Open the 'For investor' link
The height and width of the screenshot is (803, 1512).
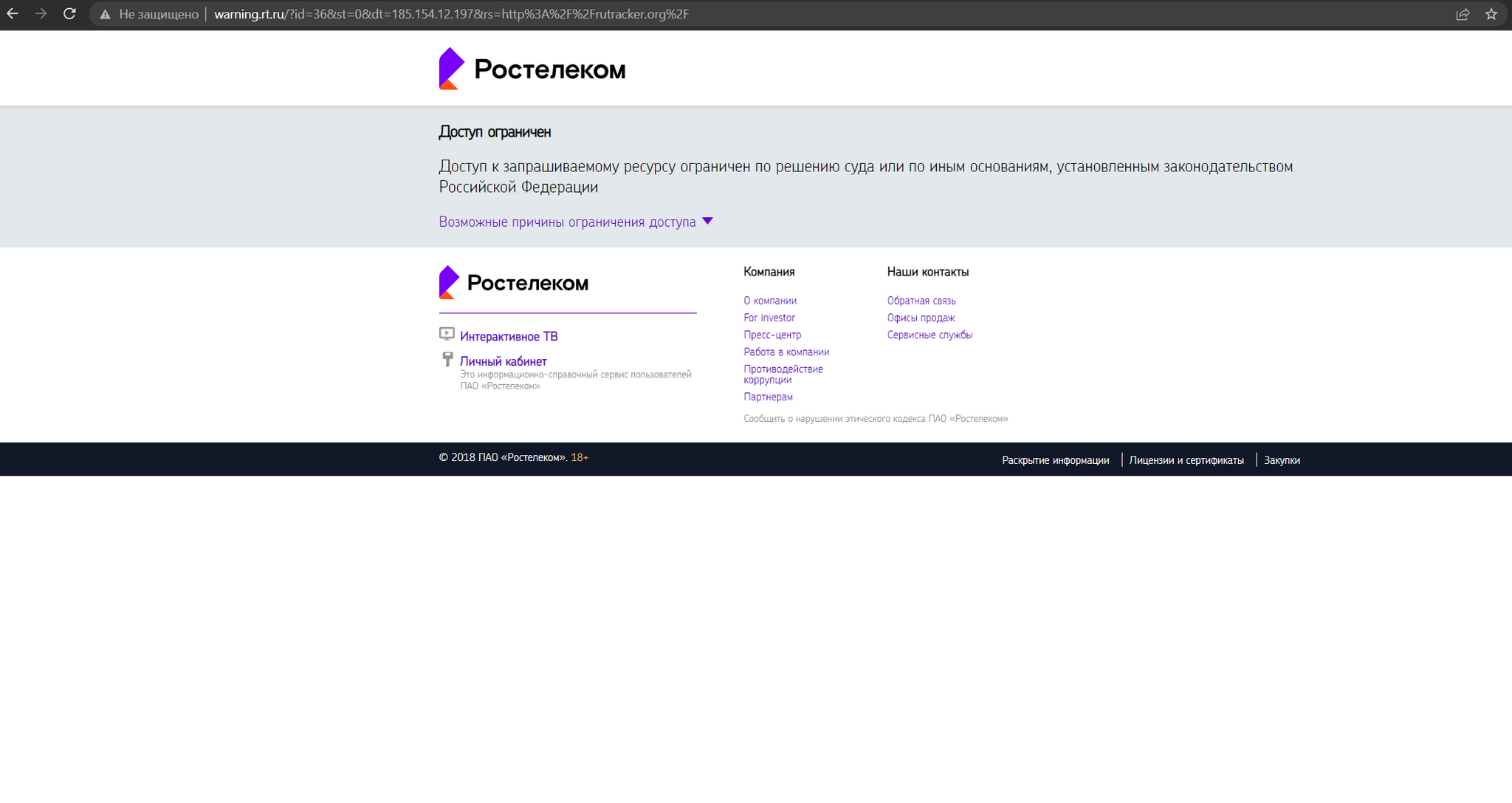(x=769, y=318)
